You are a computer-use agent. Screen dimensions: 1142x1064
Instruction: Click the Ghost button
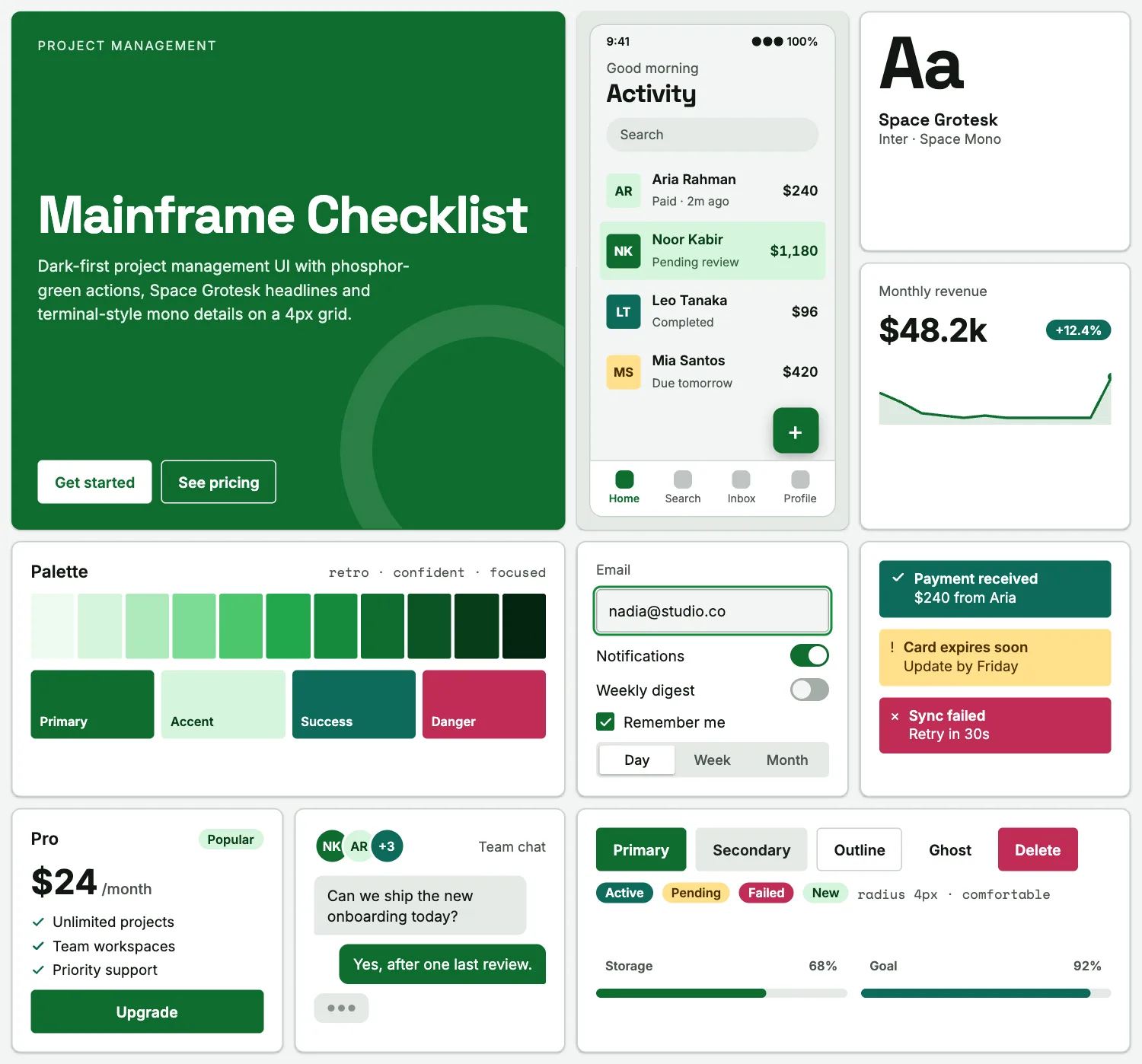pos(950,849)
